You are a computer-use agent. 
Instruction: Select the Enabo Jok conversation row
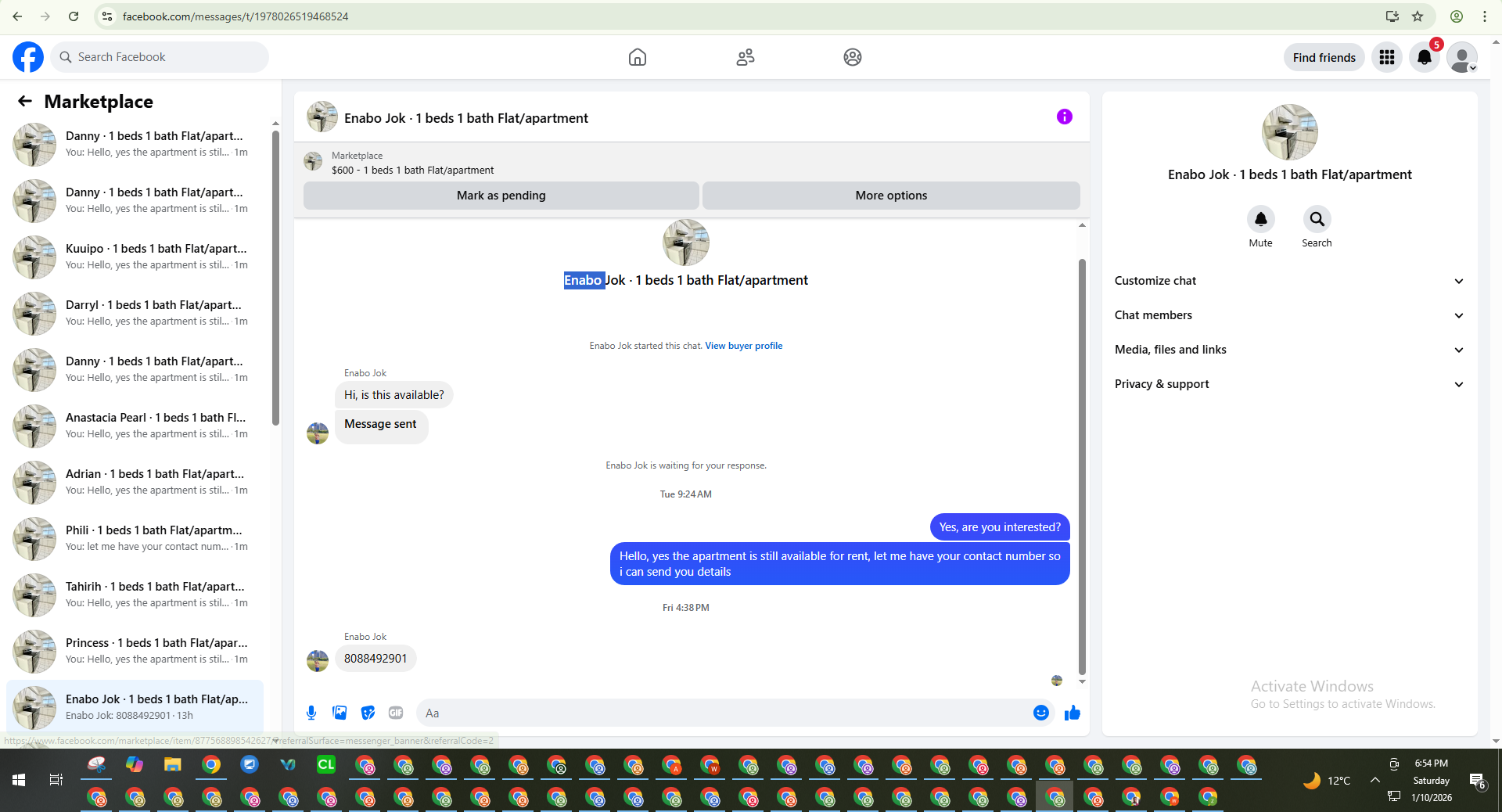(135, 707)
